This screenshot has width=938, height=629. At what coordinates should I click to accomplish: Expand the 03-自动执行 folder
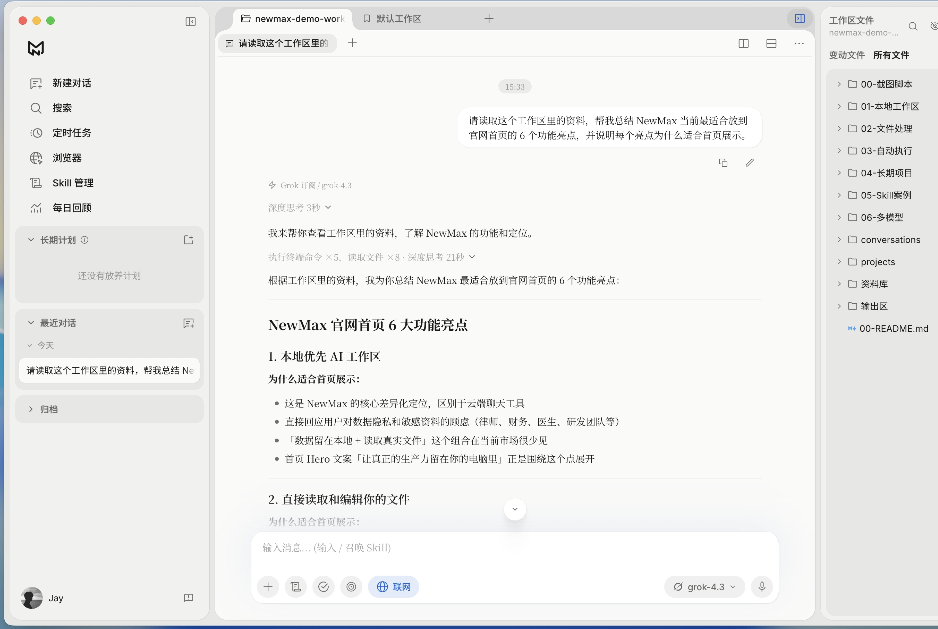839,151
